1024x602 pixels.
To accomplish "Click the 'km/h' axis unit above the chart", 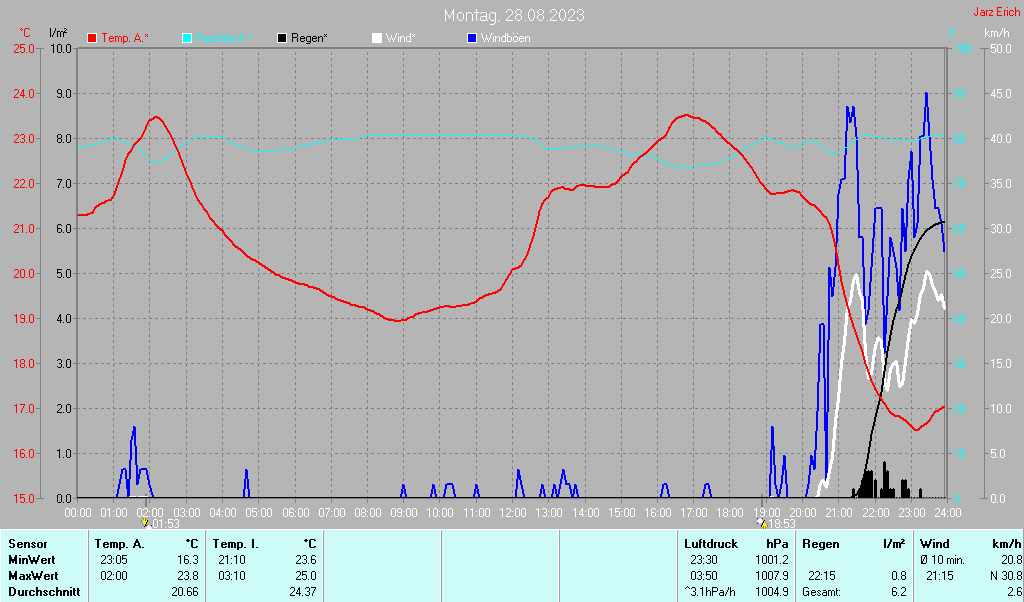I will (997, 33).
